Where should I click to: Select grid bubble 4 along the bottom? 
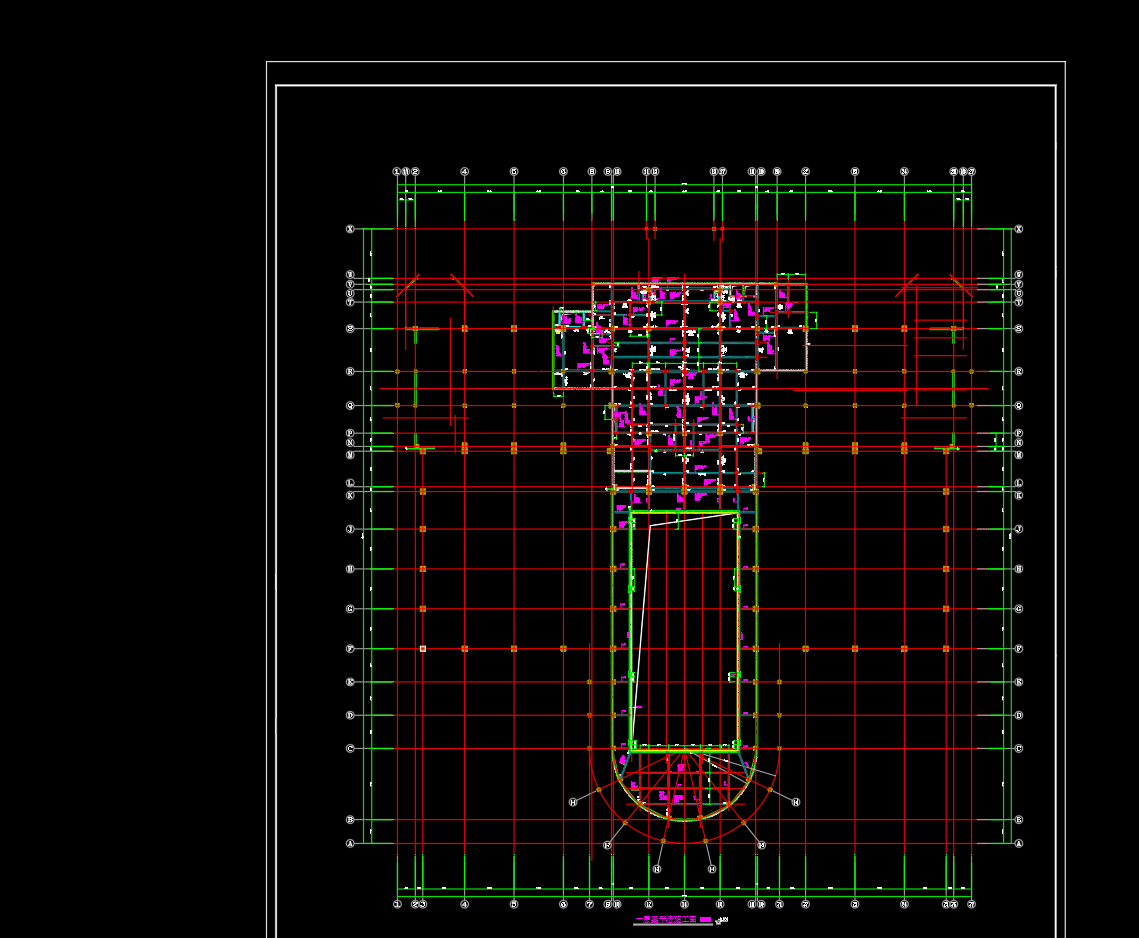pos(465,905)
